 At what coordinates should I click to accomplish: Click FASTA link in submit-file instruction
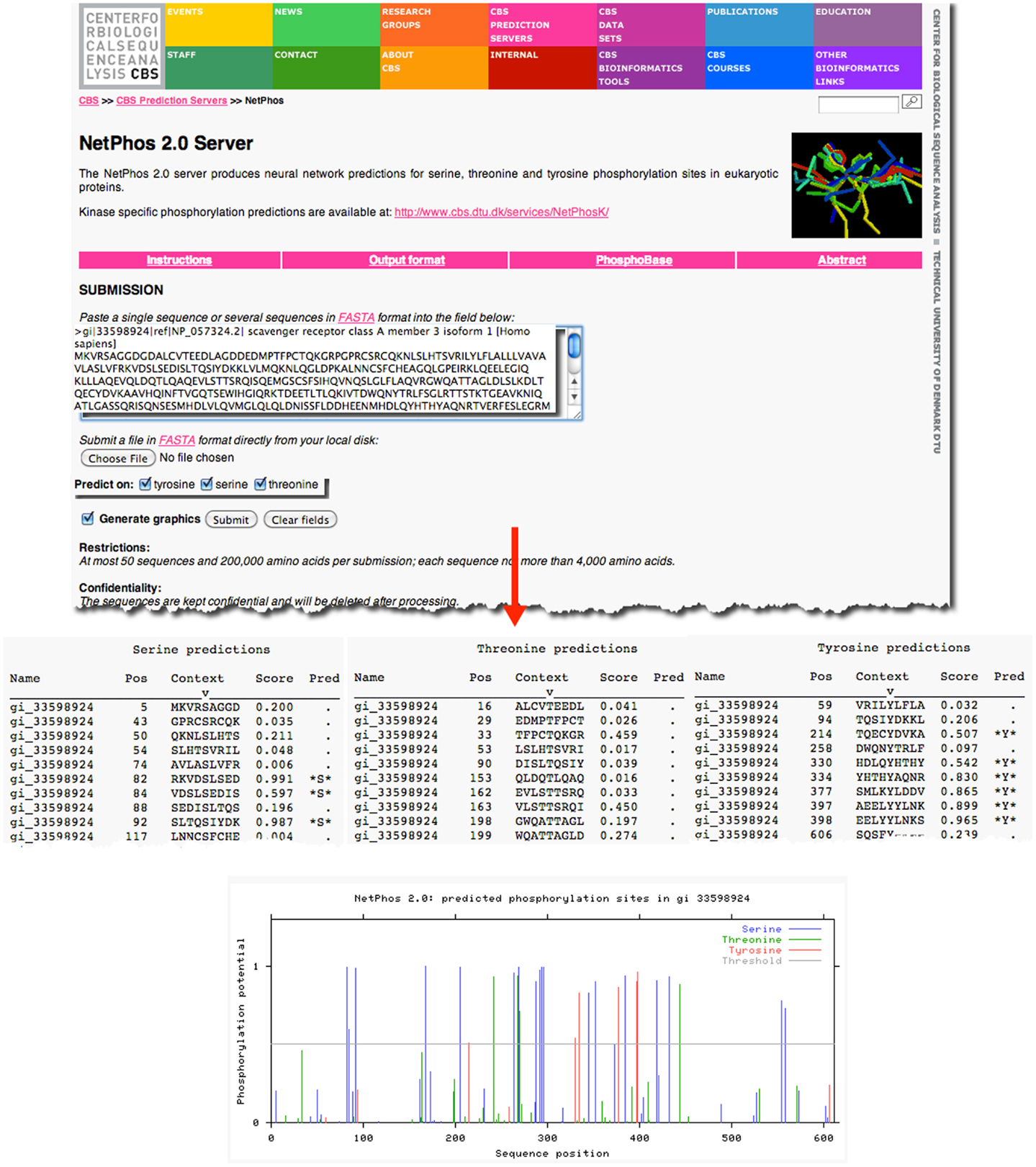(x=177, y=440)
